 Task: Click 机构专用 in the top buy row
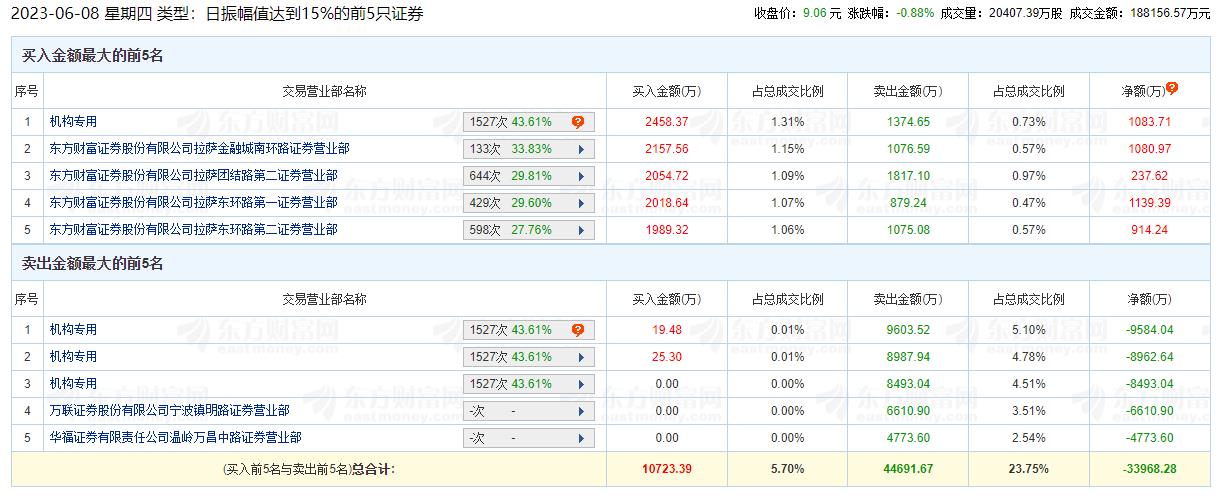[x=74, y=122]
